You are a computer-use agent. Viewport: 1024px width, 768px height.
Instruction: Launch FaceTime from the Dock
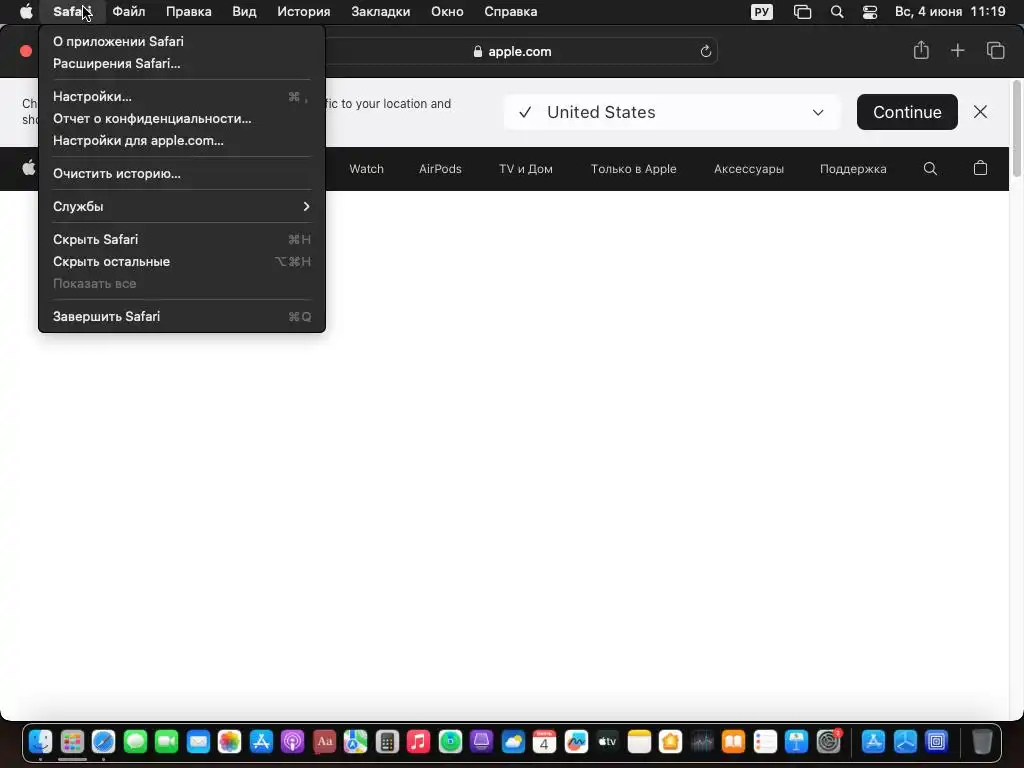[x=167, y=741]
